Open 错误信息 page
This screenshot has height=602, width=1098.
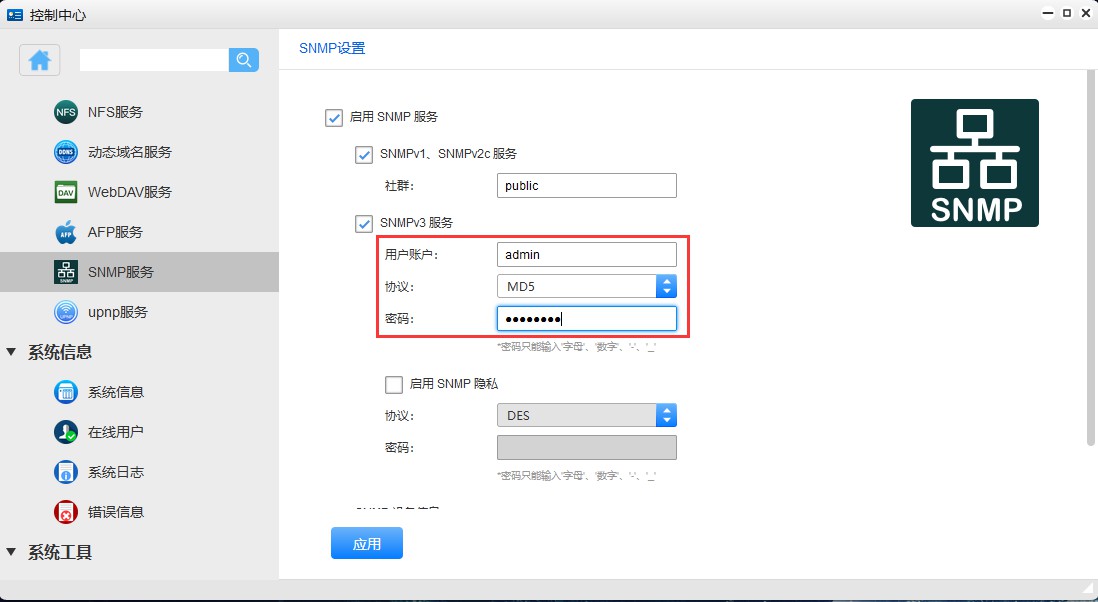coord(65,512)
